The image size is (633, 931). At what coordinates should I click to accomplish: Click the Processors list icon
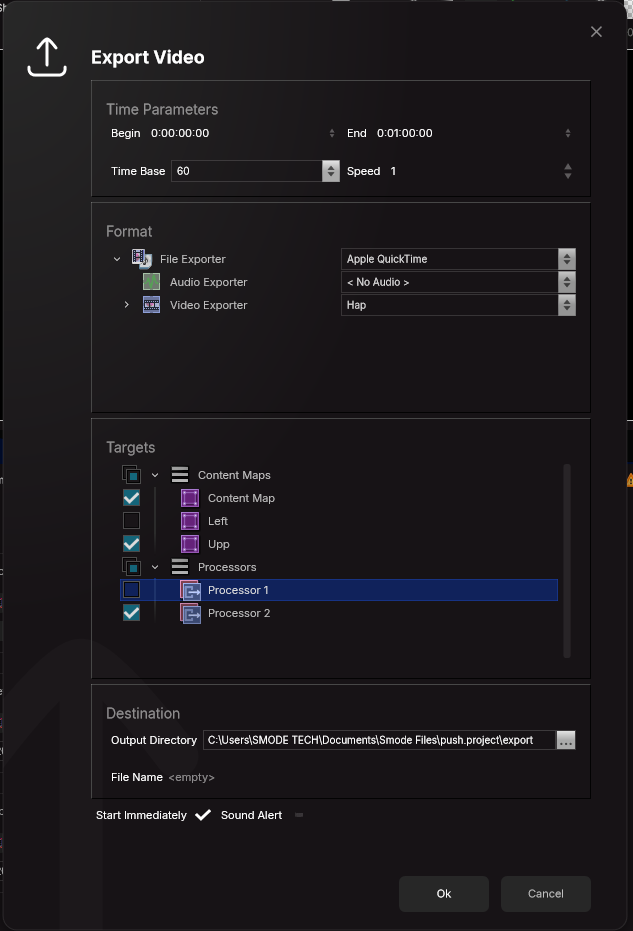(x=180, y=567)
